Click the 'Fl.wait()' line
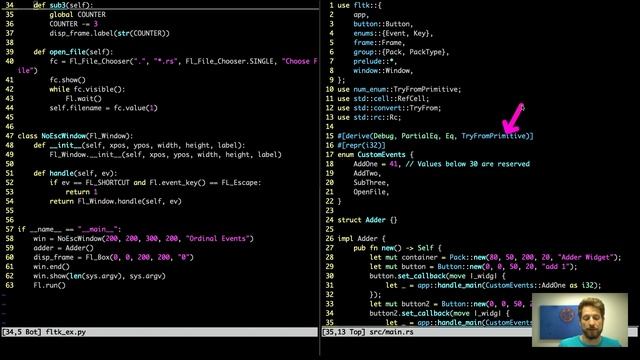The height and width of the screenshot is (360, 640). [83, 99]
